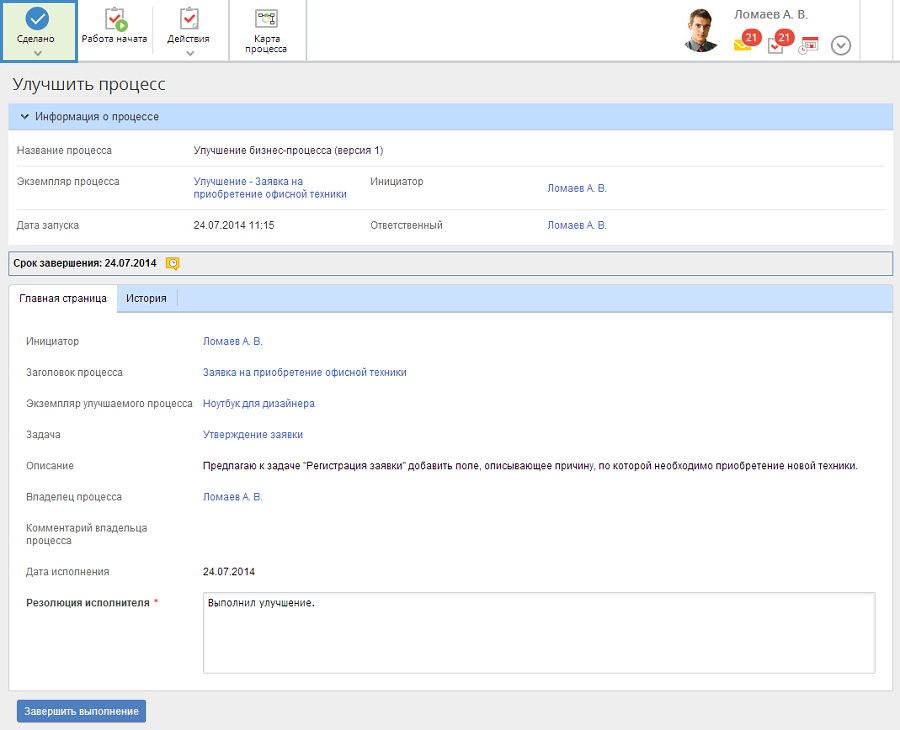Collapse the Информация о процессе section
This screenshot has width=900, height=730.
click(25, 117)
